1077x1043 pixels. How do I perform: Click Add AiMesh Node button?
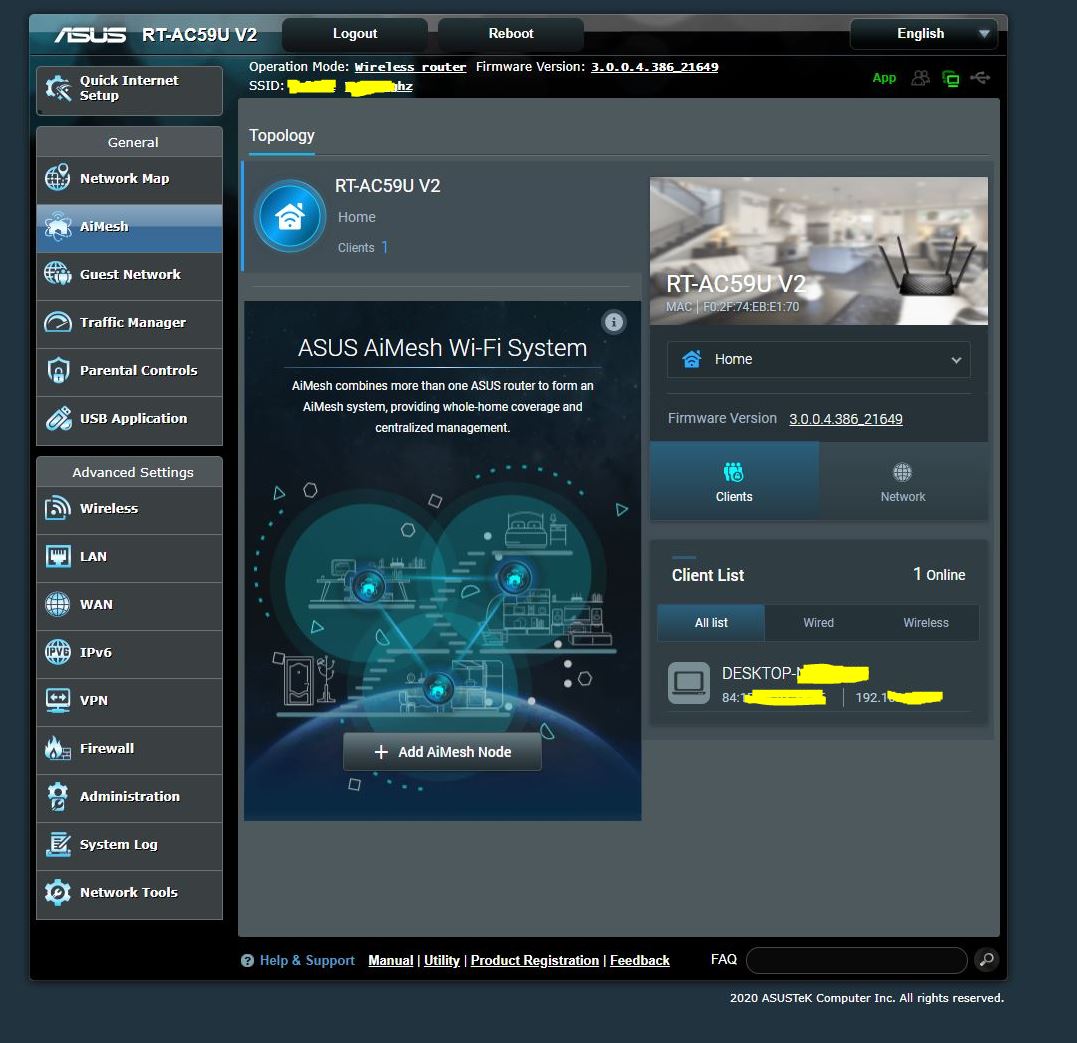point(442,752)
